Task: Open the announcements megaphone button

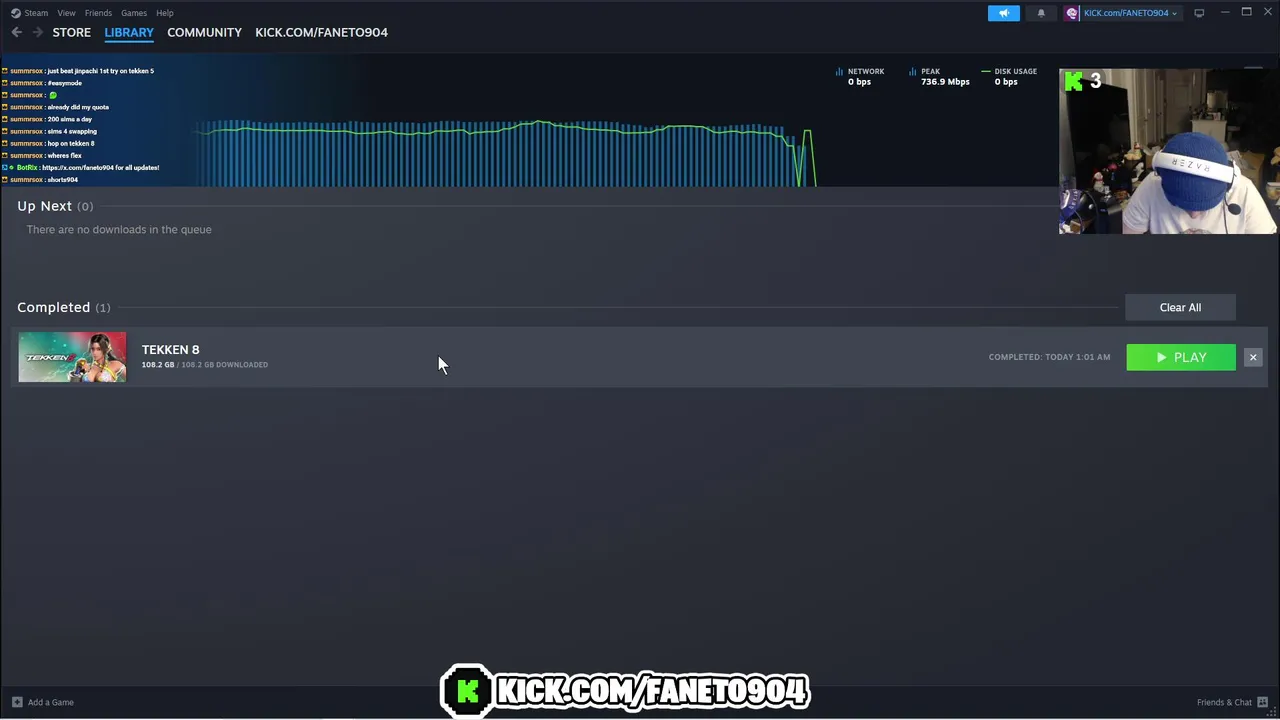Action: coord(1004,13)
